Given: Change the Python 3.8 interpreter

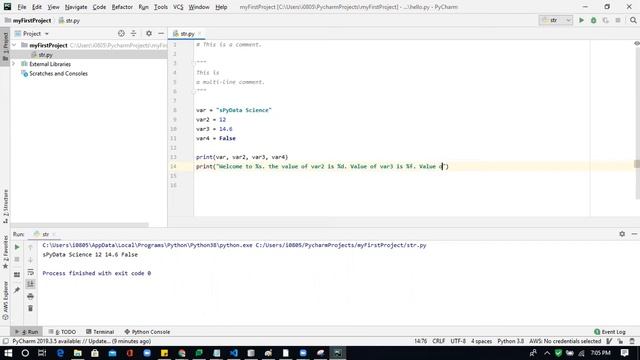Looking at the screenshot, I should pyautogui.click(x=511, y=341).
